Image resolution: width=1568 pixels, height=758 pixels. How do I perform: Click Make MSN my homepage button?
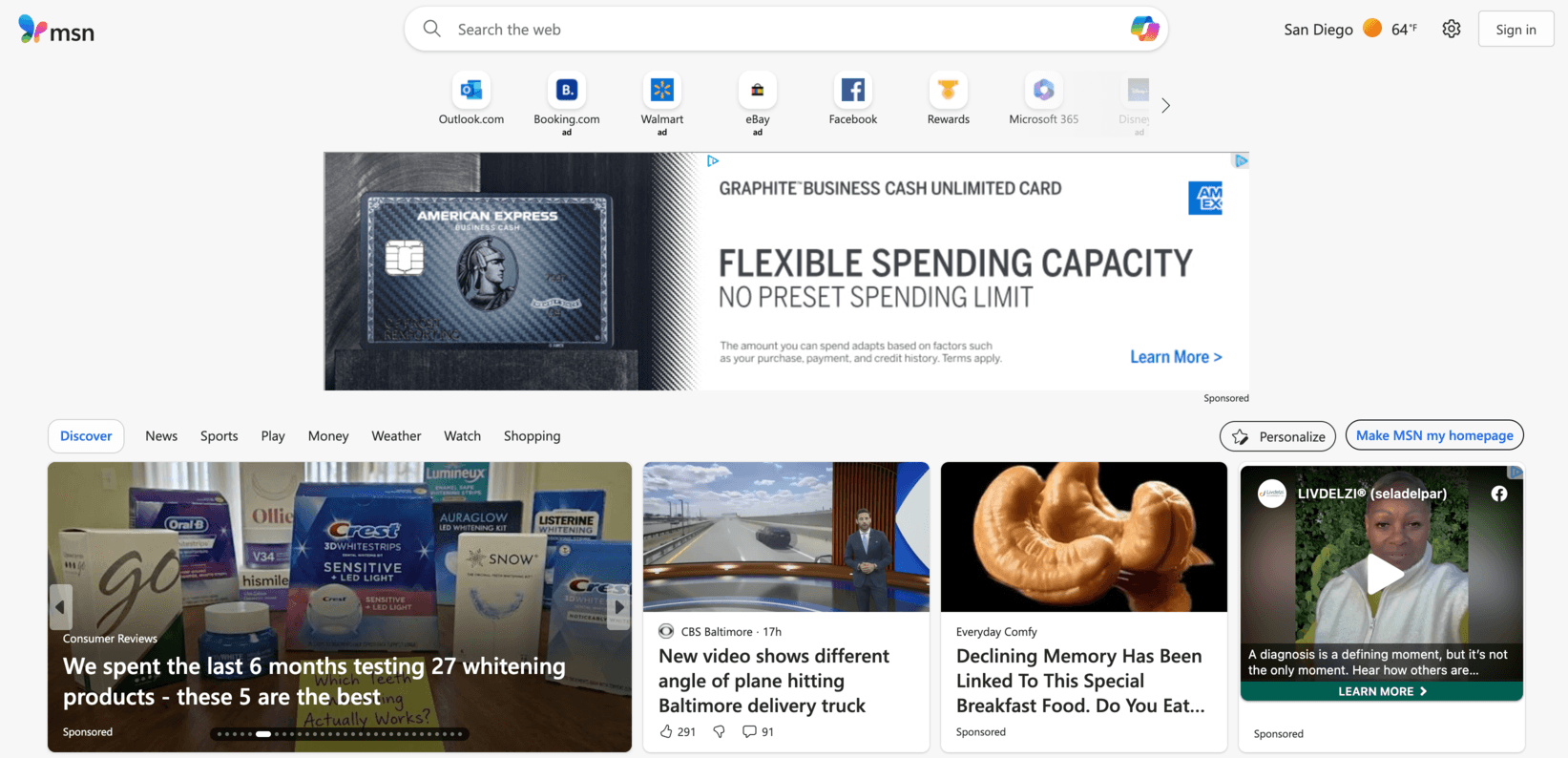[x=1434, y=435]
